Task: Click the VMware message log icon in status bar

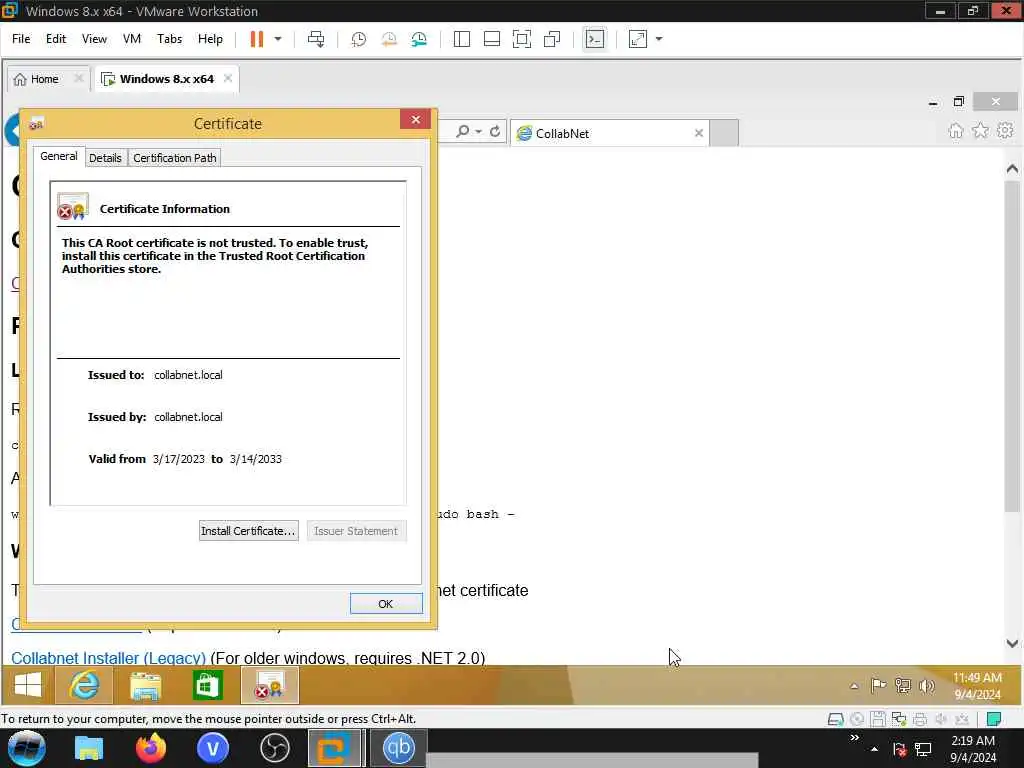Action: [994, 719]
